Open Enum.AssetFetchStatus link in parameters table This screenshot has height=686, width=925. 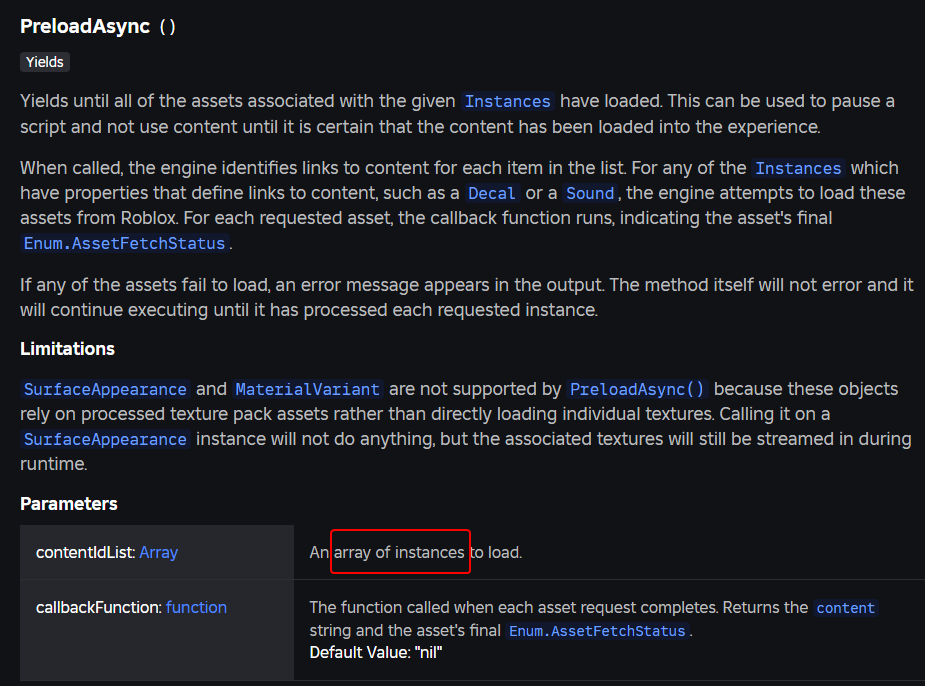[597, 631]
